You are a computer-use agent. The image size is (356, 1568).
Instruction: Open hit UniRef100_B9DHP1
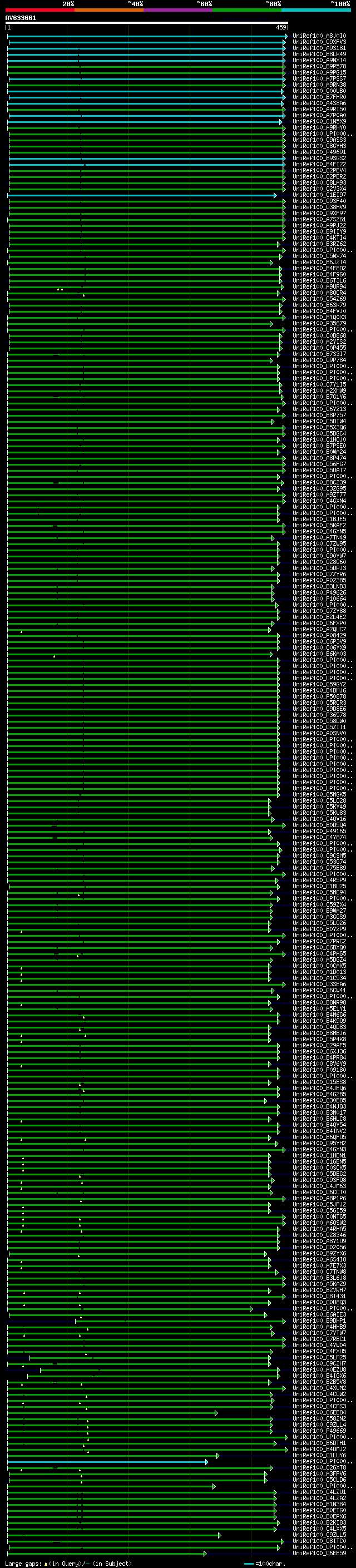tap(319, 1320)
